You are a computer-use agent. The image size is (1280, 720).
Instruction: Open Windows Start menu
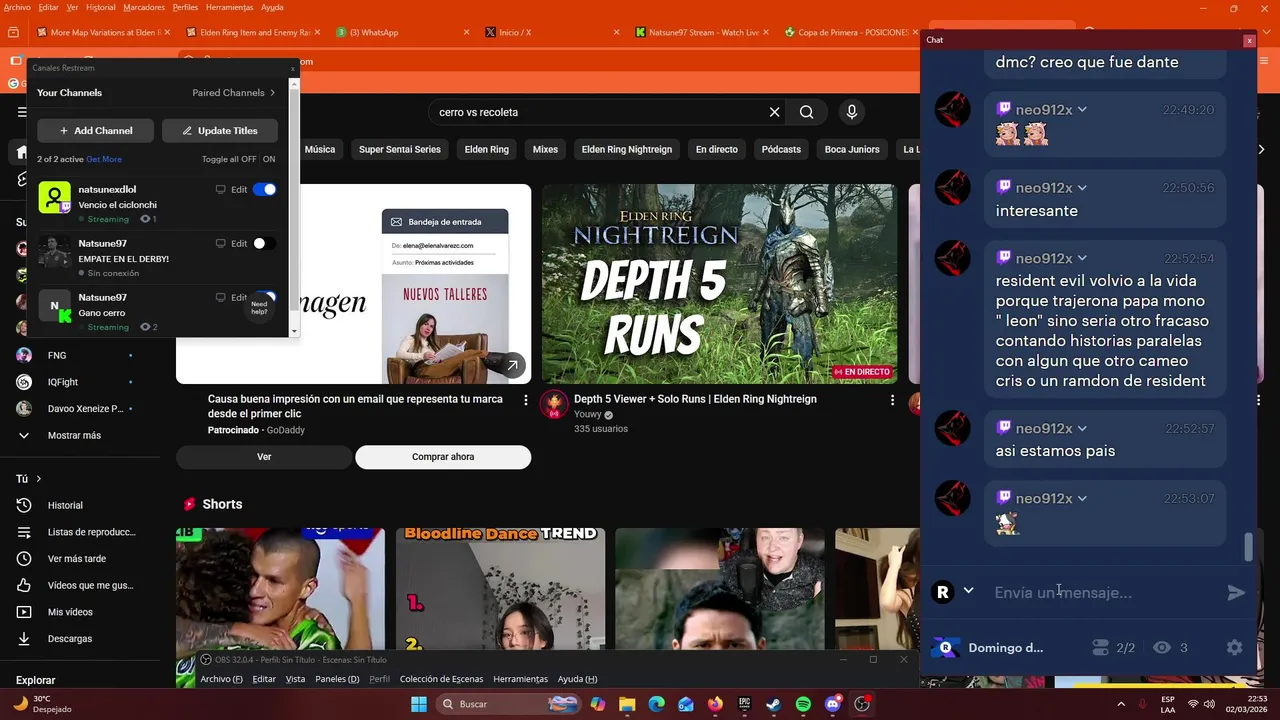(419, 704)
